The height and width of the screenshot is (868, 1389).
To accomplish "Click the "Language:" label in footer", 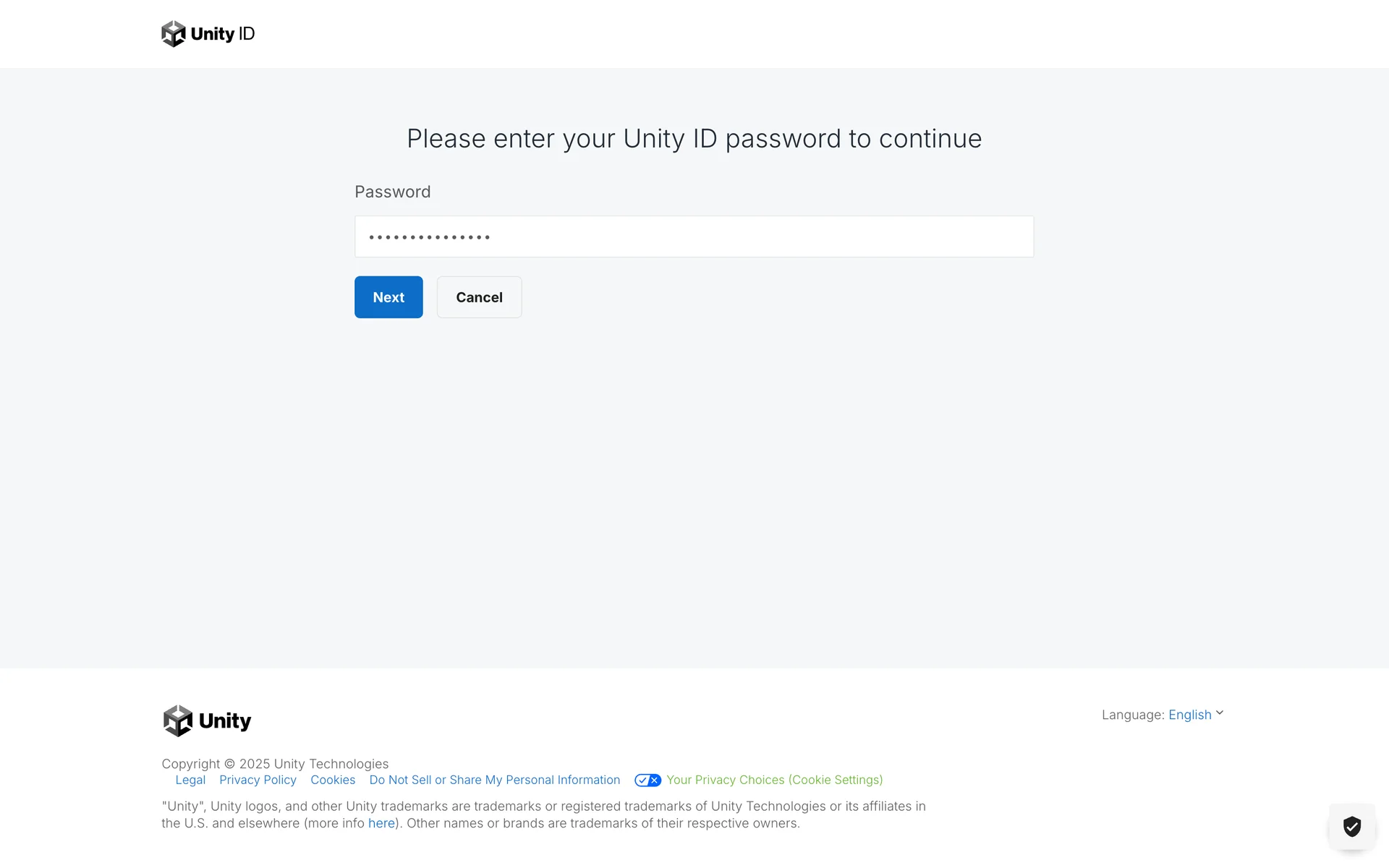I will pyautogui.click(x=1133, y=715).
